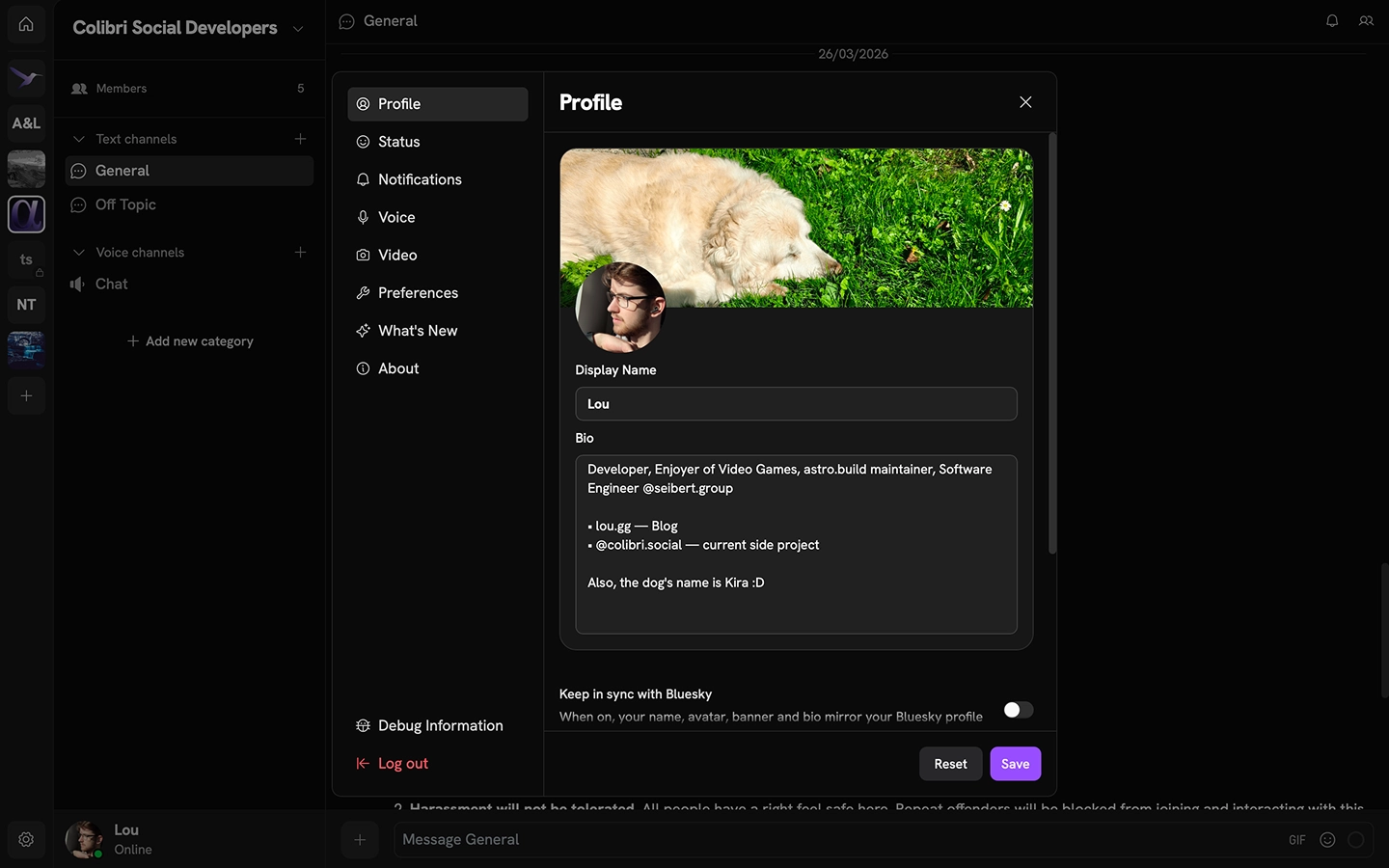Focus the Message General input

click(839, 840)
